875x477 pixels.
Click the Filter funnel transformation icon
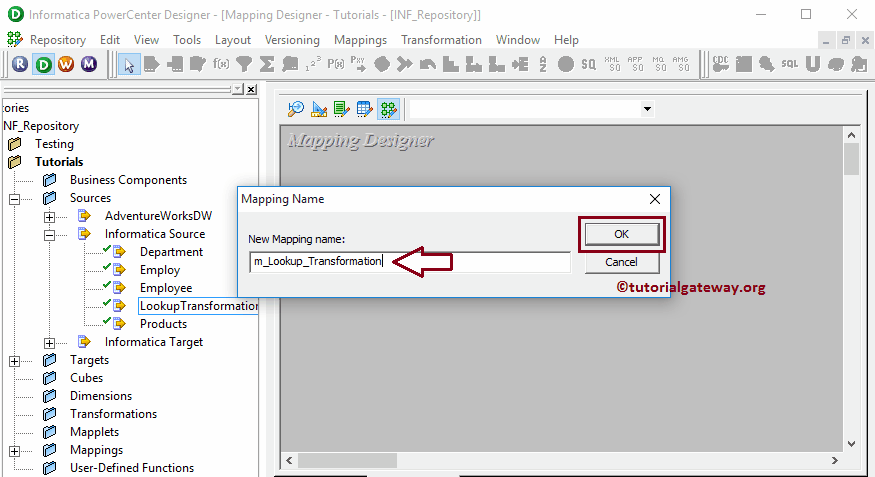(x=244, y=64)
